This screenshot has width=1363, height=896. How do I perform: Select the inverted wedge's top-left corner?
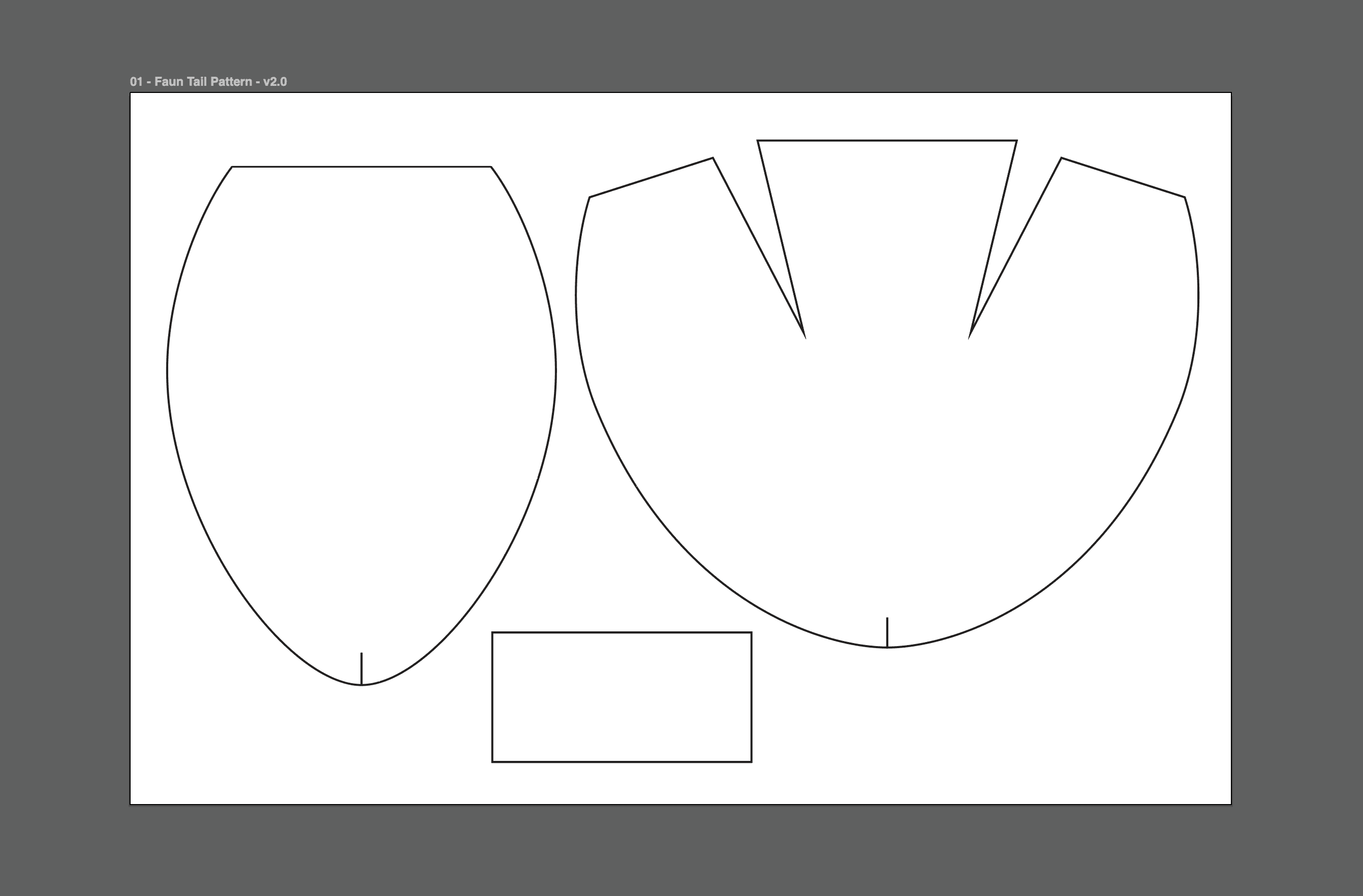pyautogui.click(x=758, y=140)
